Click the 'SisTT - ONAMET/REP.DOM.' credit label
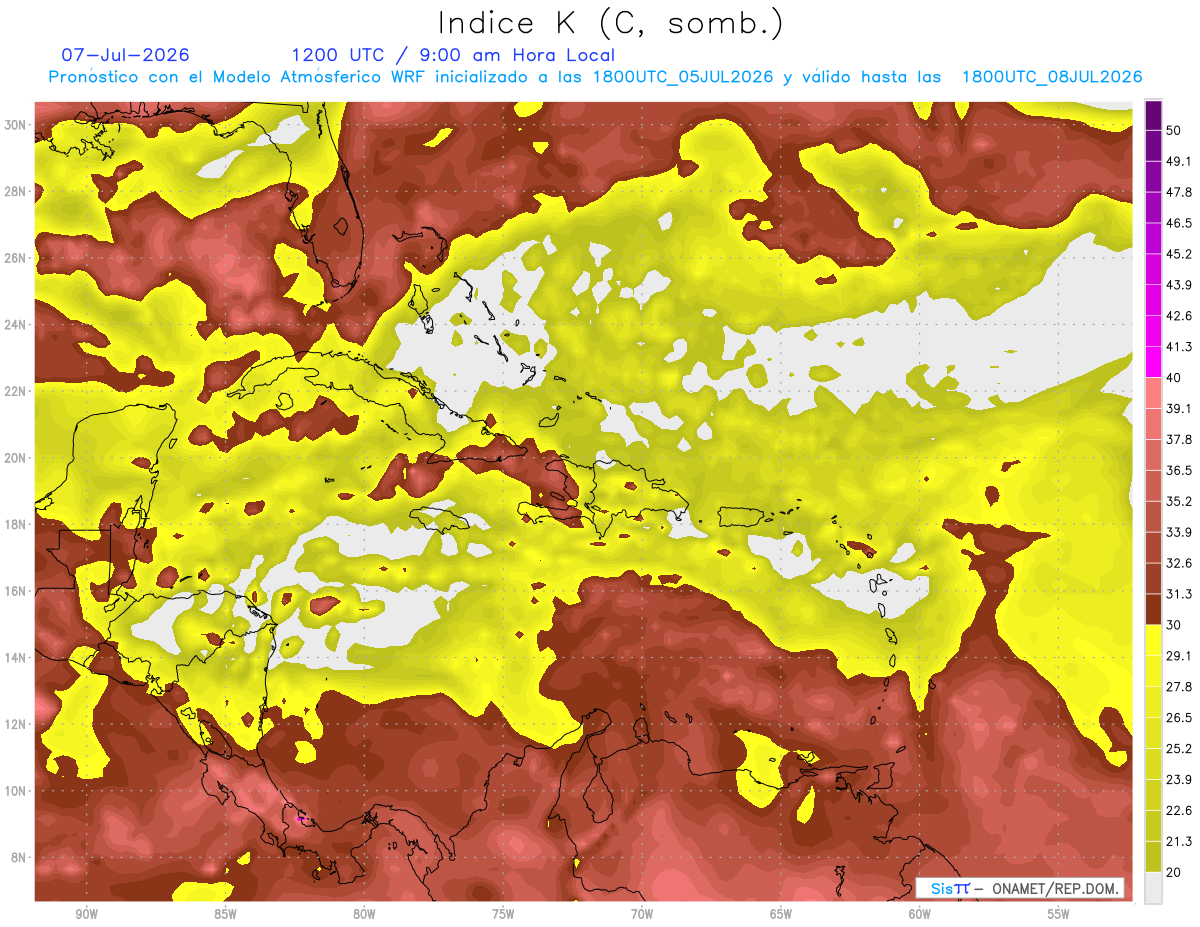 click(1020, 888)
